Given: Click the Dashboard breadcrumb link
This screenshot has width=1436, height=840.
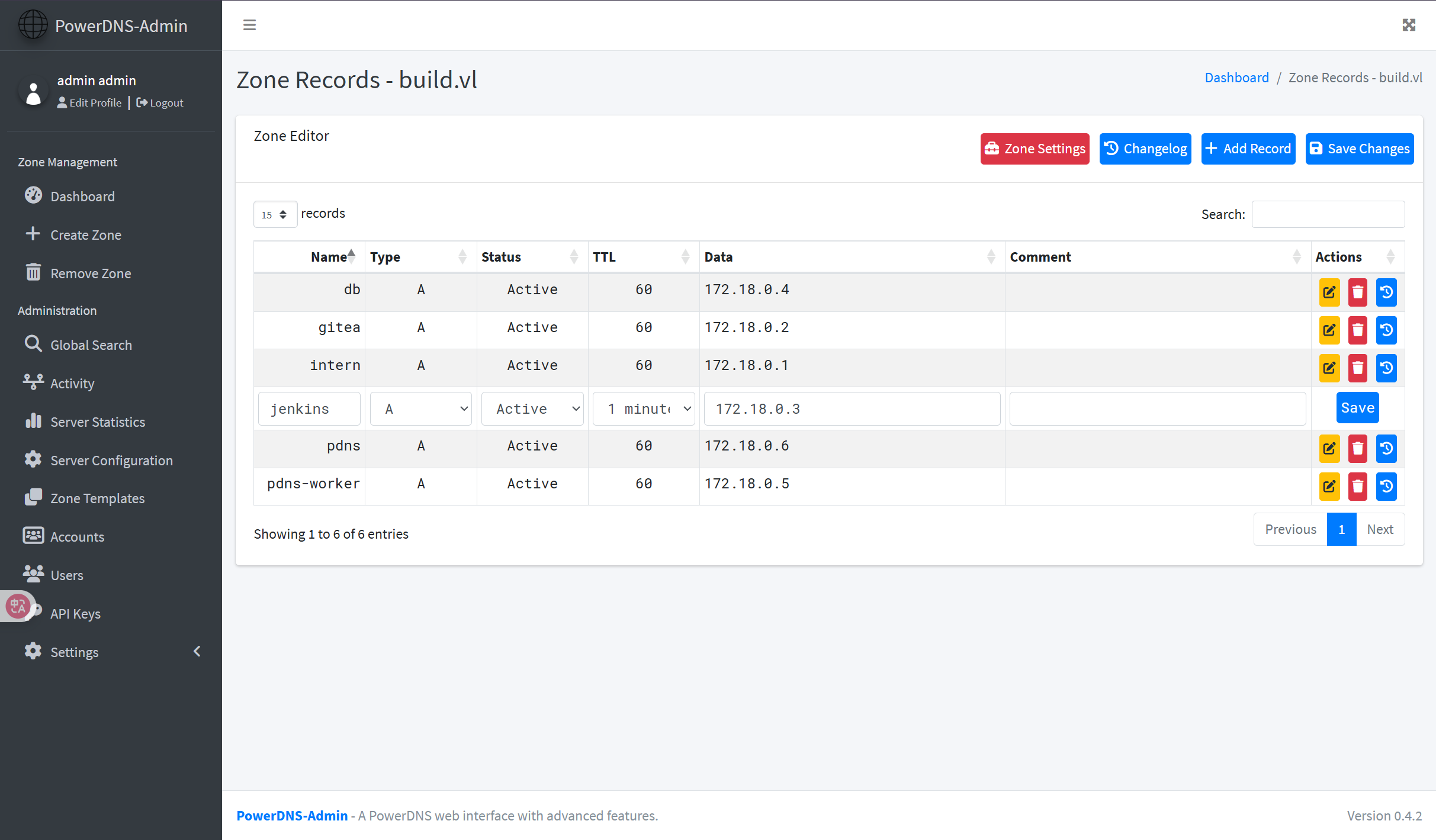Looking at the screenshot, I should (x=1236, y=78).
